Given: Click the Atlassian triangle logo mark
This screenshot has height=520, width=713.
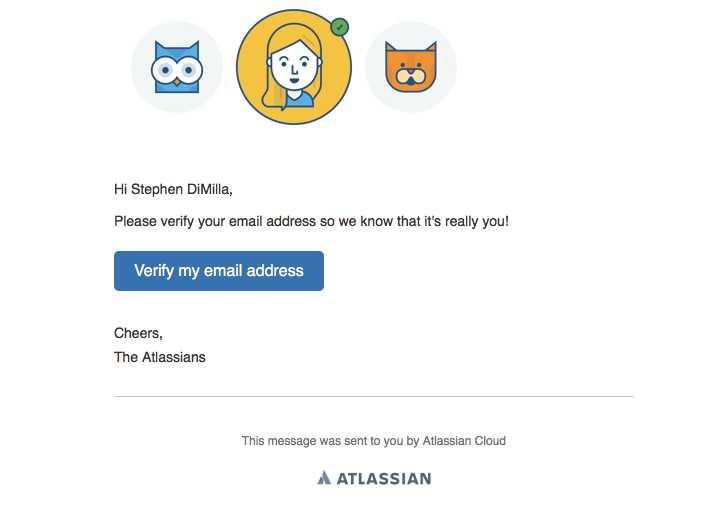Looking at the screenshot, I should tap(323, 478).
